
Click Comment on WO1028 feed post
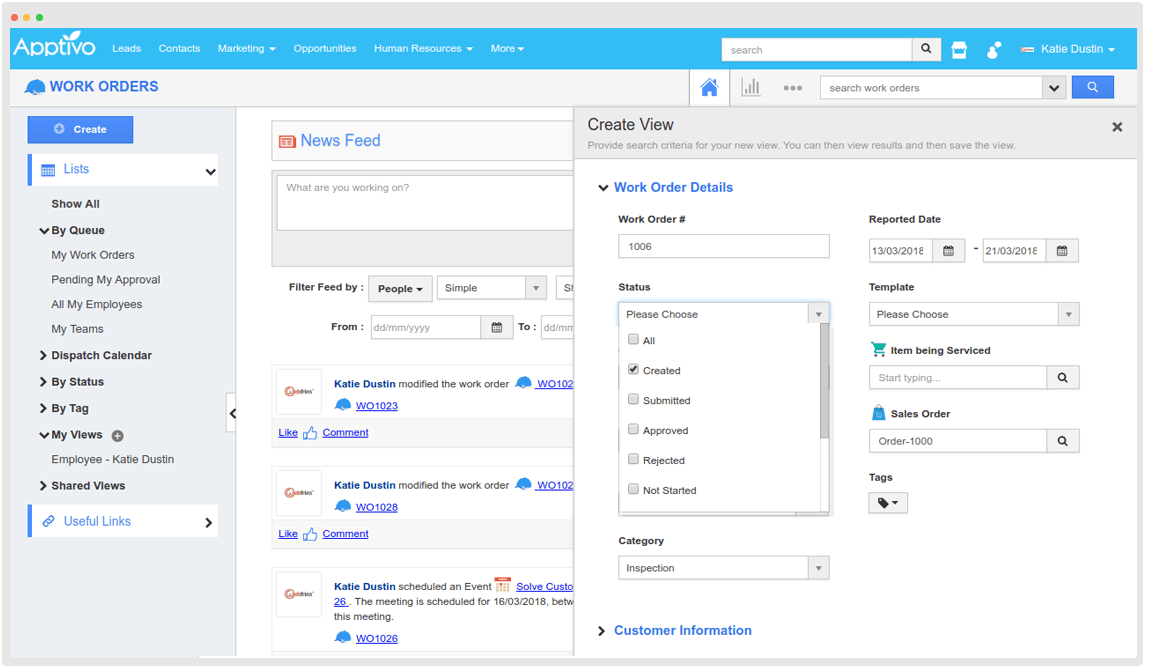347,536
